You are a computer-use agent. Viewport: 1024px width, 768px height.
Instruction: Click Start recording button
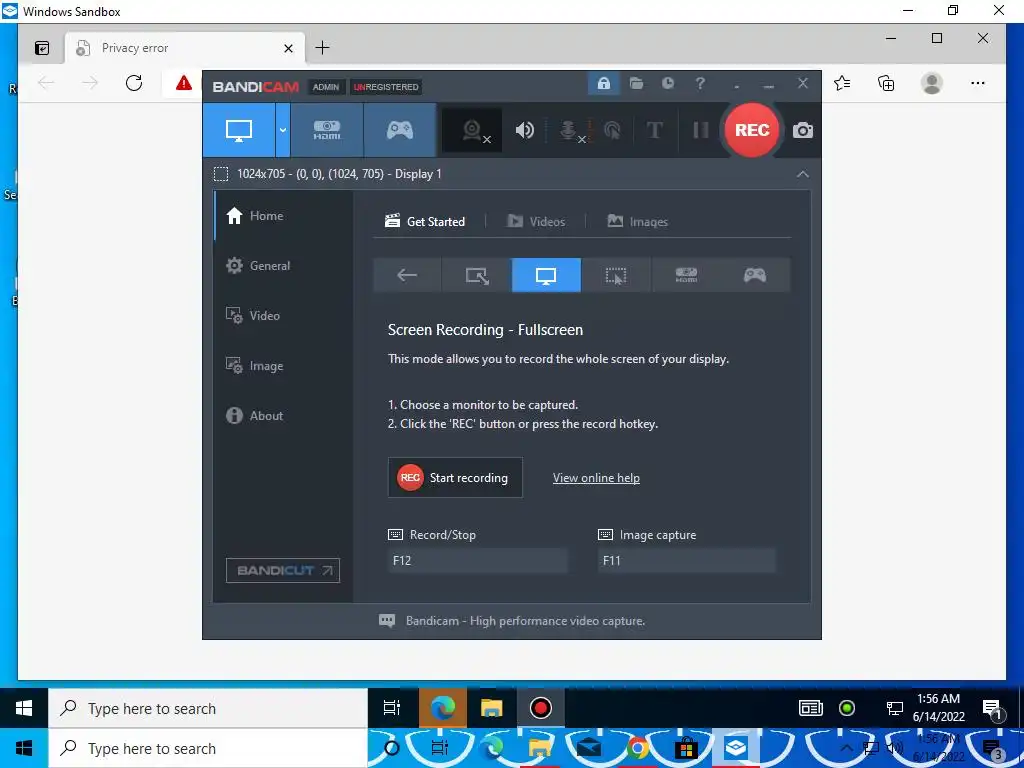tap(455, 477)
